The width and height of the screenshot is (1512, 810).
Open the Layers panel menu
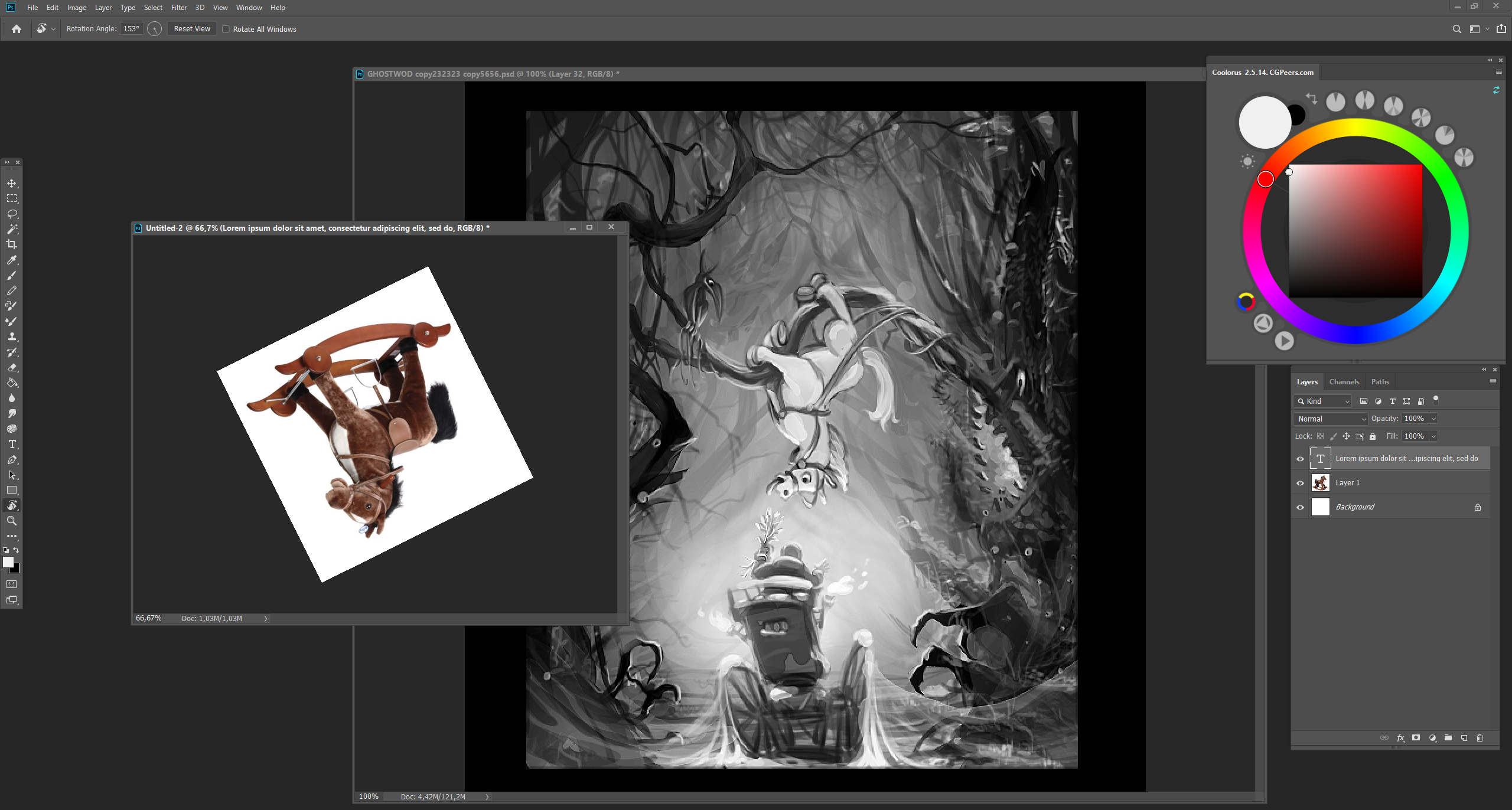1493,381
